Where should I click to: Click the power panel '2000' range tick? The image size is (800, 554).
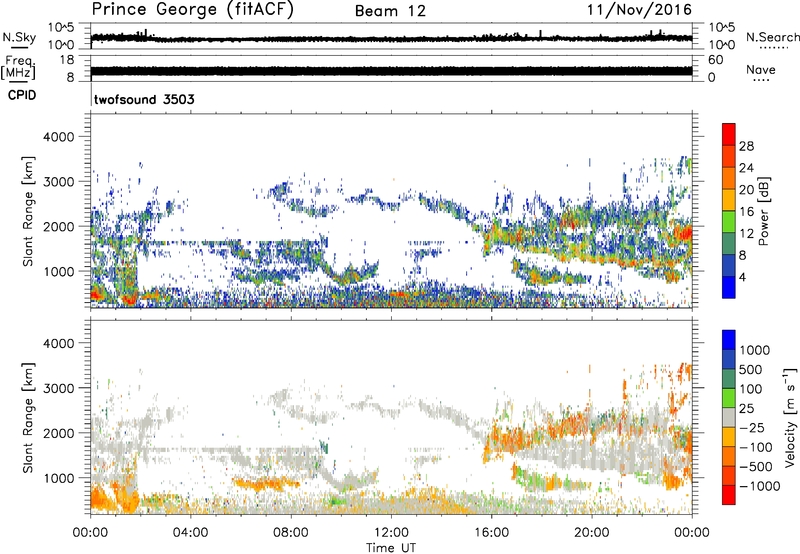[x=58, y=226]
